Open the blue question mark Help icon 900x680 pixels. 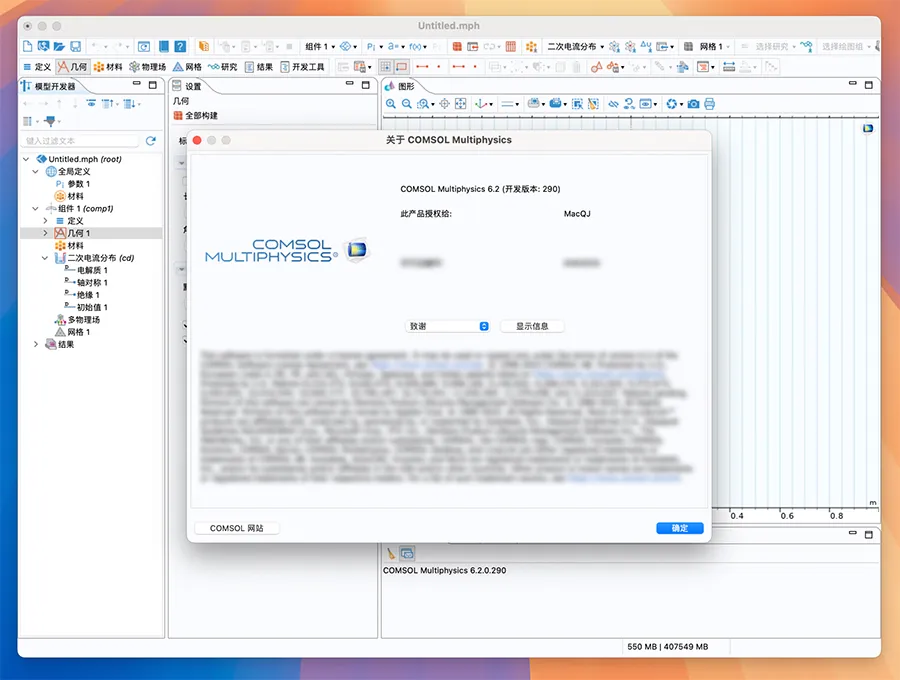click(180, 46)
